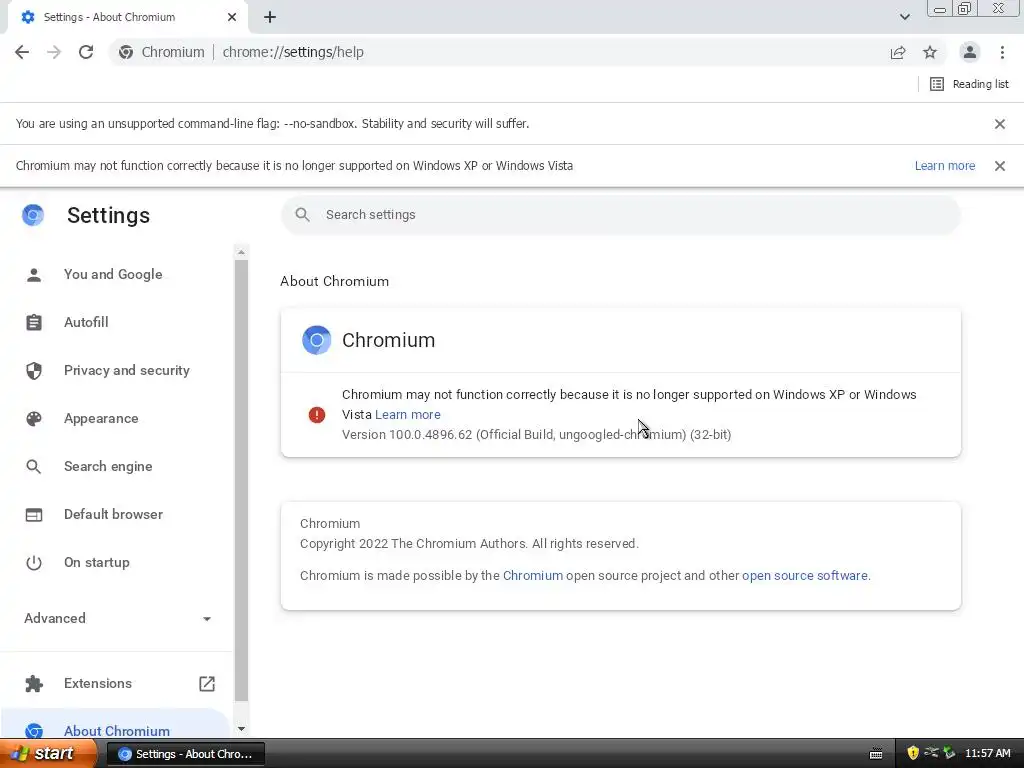The width and height of the screenshot is (1024, 768).
Task: Expand the Advanced section
Action: click(118, 618)
